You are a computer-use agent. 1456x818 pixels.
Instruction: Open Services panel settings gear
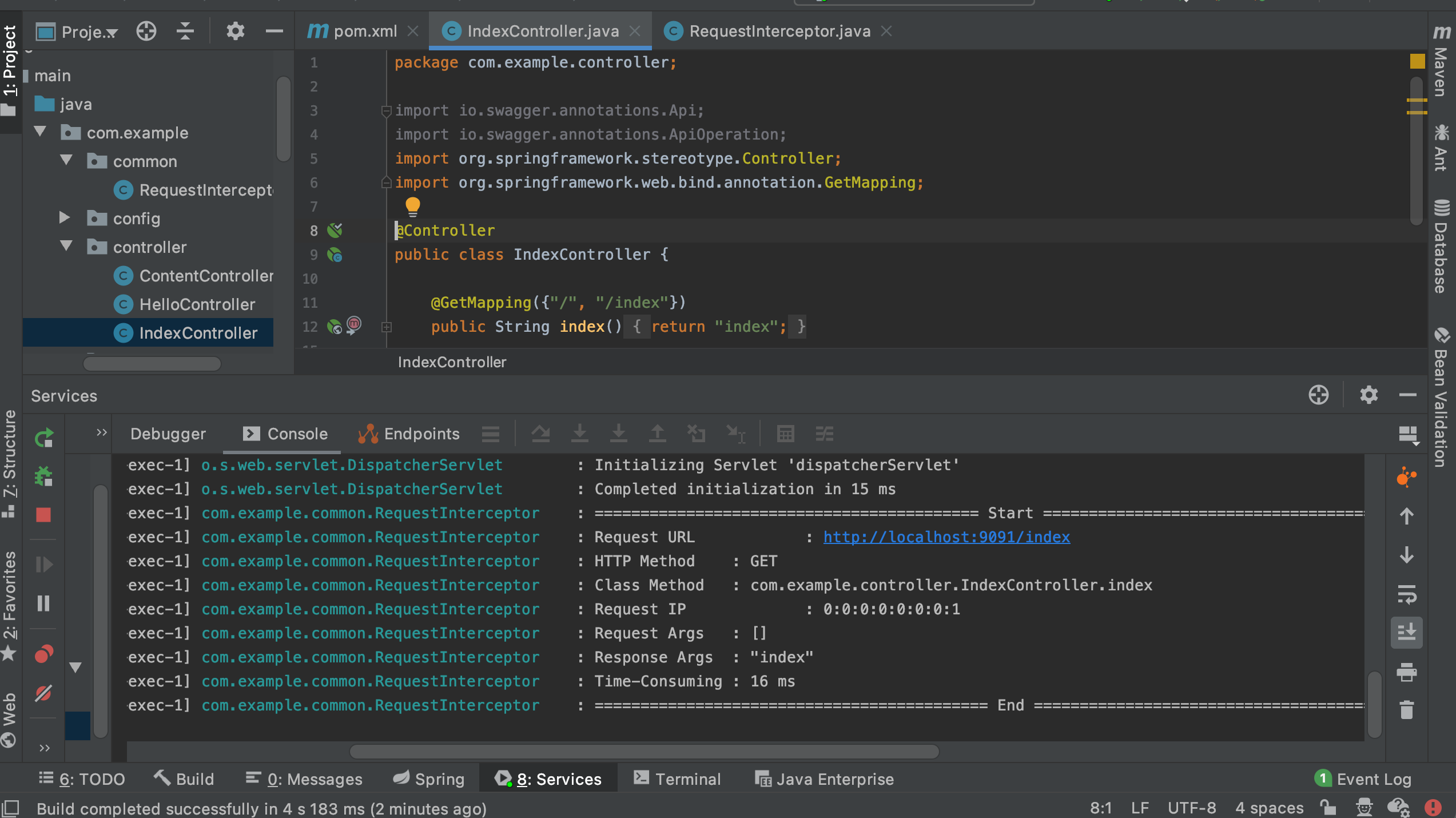[1369, 395]
